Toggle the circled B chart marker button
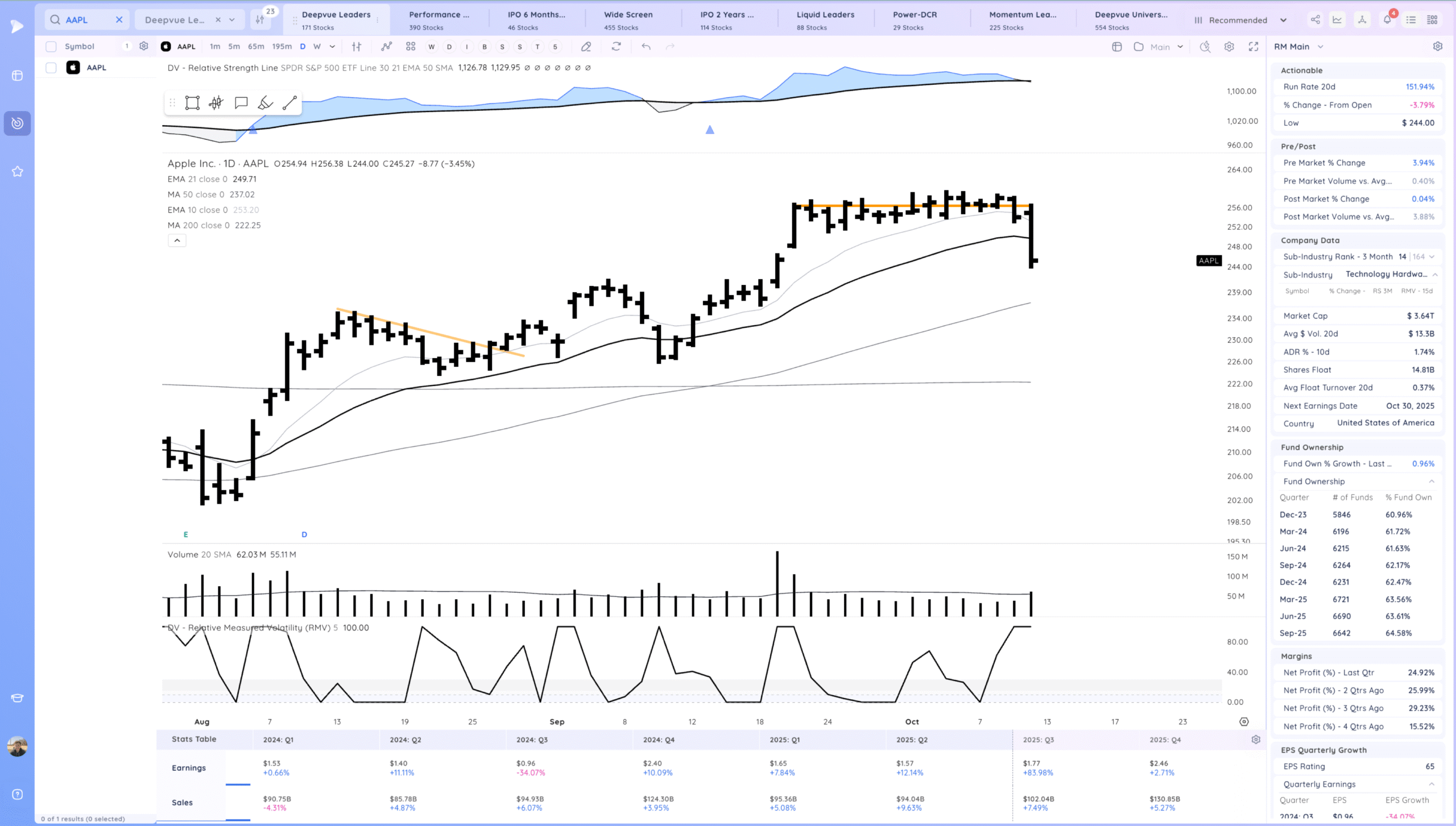 click(485, 47)
